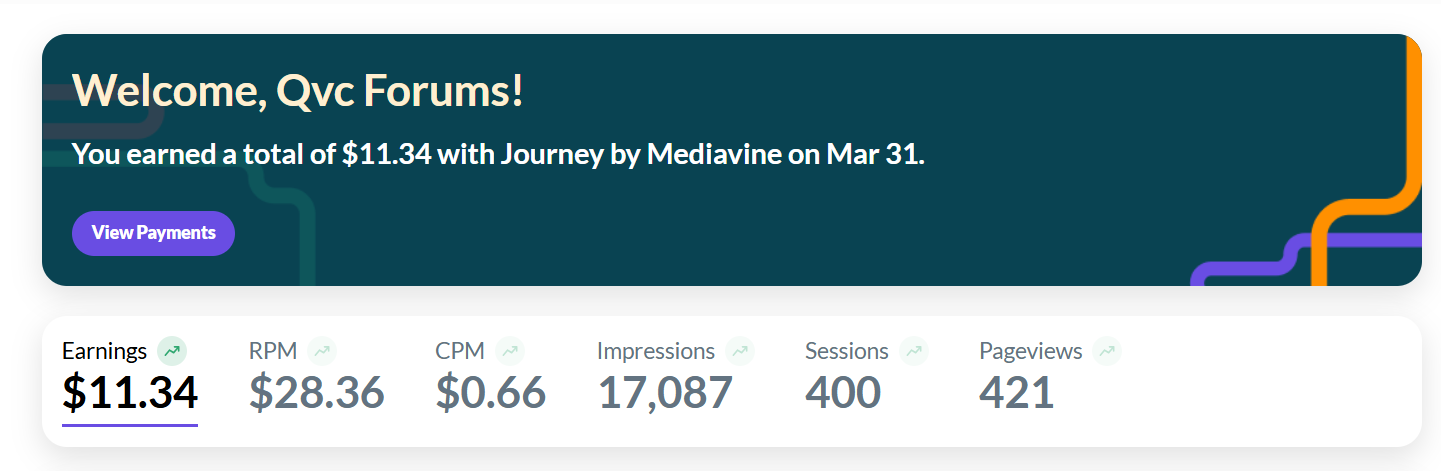Click the trend arrow icon beside RPM
The height and width of the screenshot is (471, 1441).
tap(322, 351)
